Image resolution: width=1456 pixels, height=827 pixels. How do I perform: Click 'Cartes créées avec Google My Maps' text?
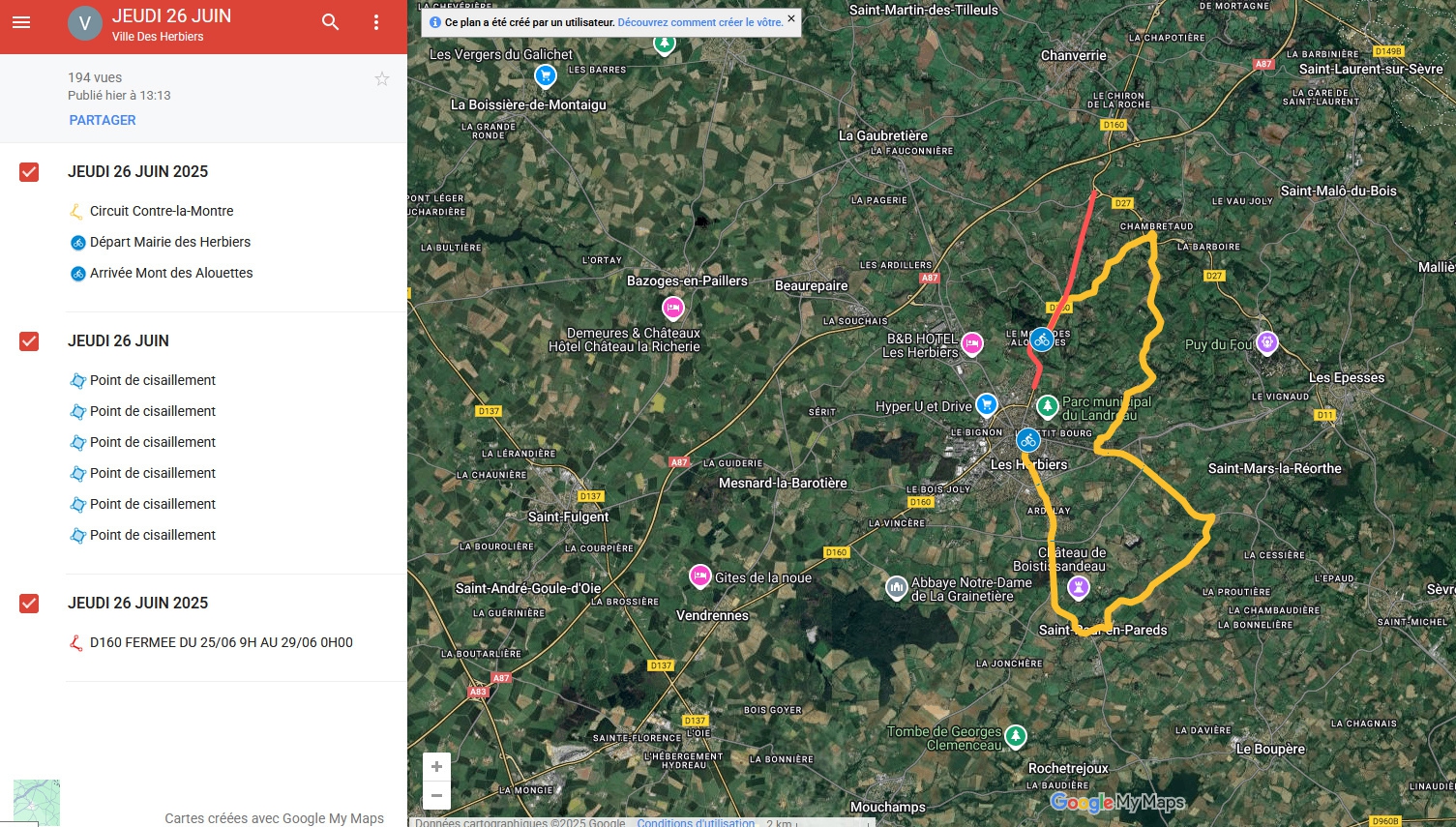[274, 818]
